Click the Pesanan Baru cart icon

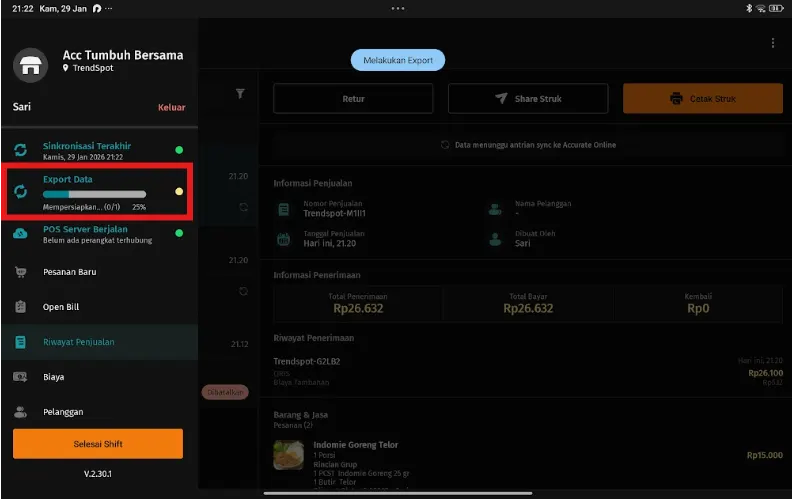(20, 272)
